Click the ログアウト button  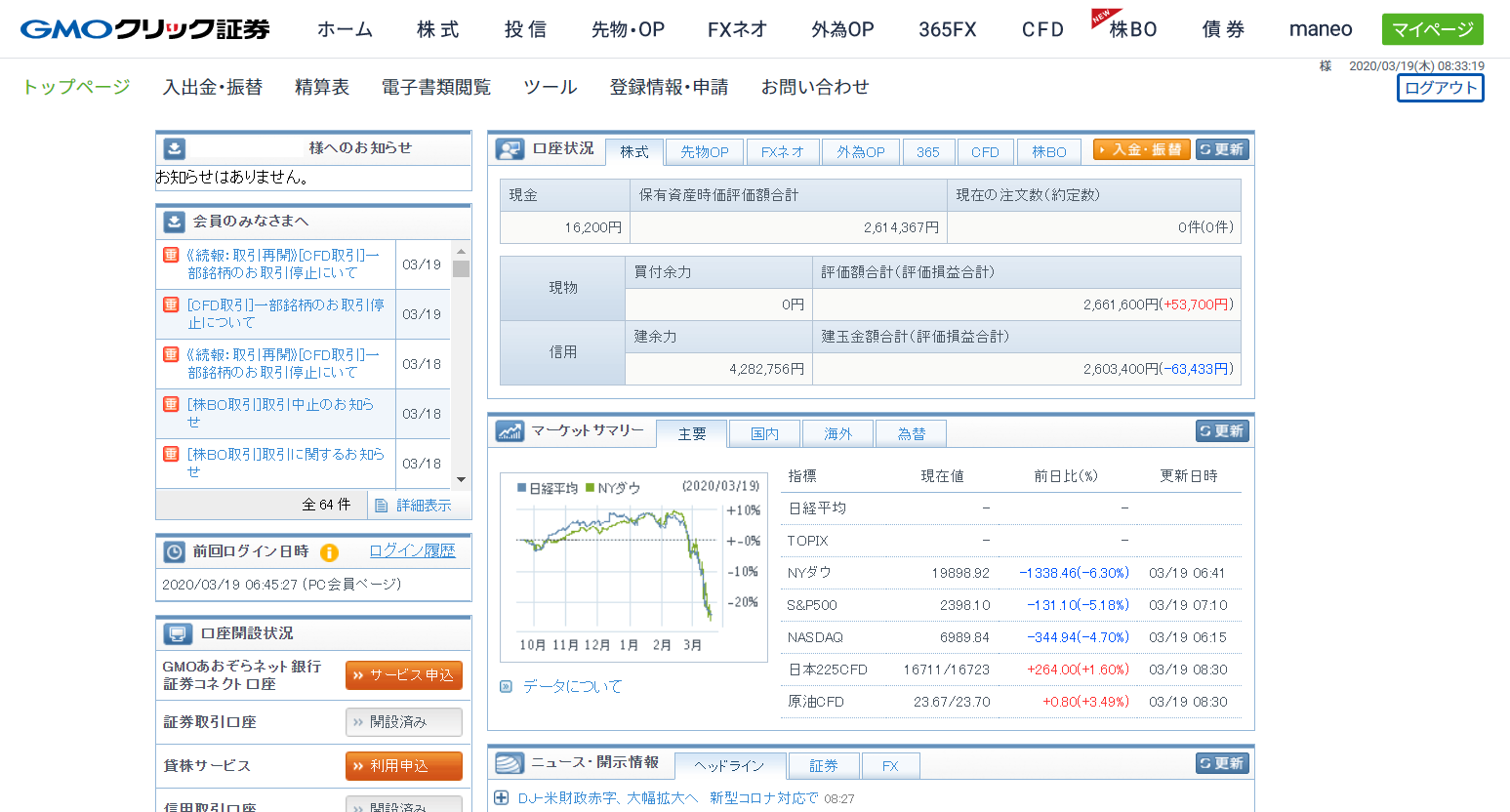tap(1440, 88)
